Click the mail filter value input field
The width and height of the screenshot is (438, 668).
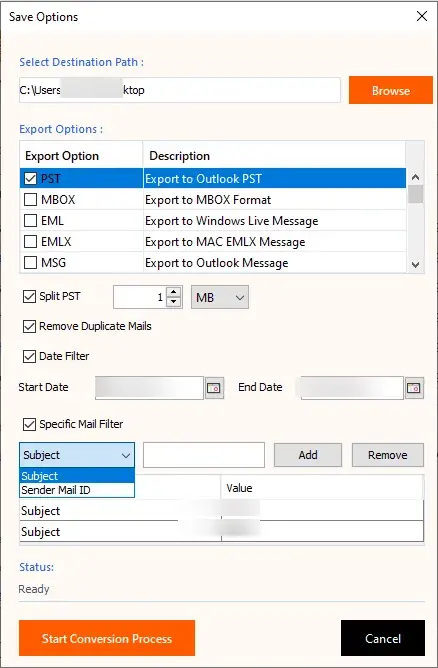pyautogui.click(x=204, y=455)
